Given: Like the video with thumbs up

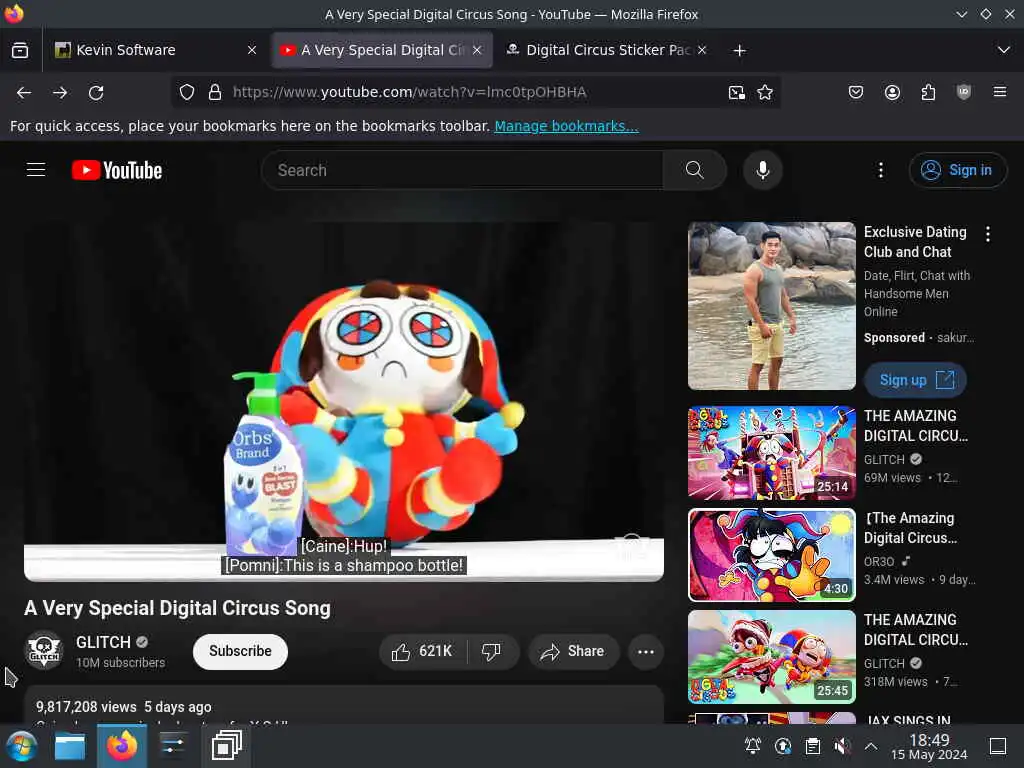Looking at the screenshot, I should pyautogui.click(x=422, y=652).
